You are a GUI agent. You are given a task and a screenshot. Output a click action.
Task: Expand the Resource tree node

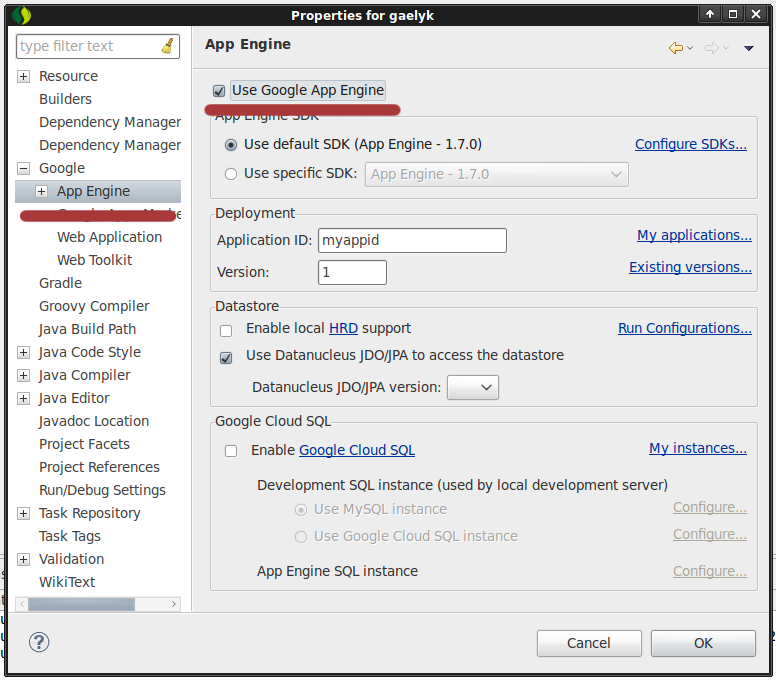click(x=23, y=76)
